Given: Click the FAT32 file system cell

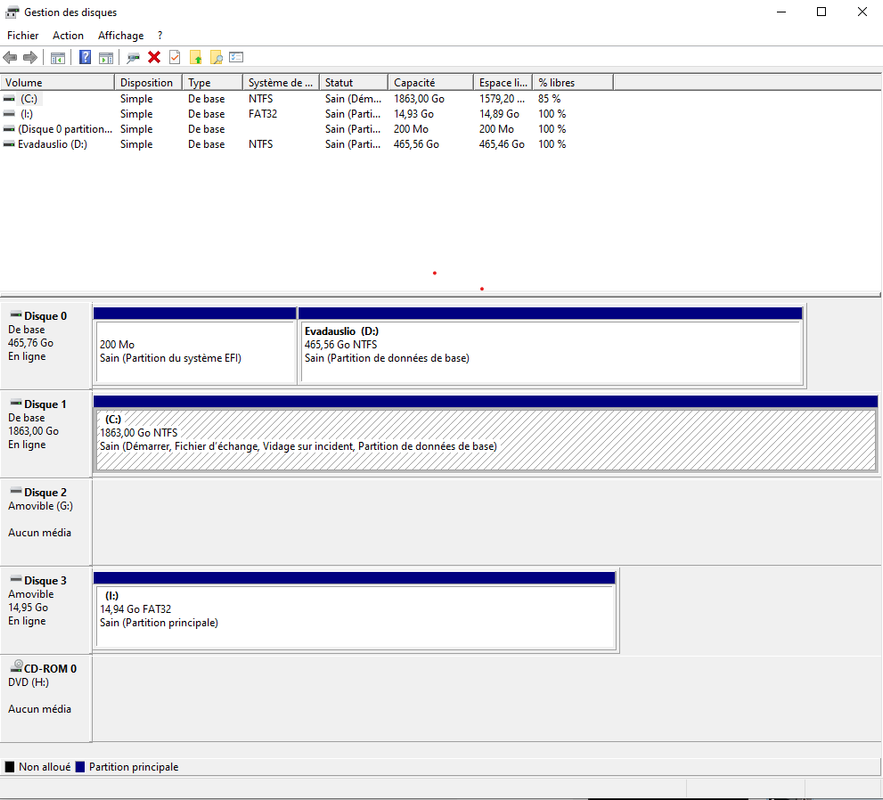Looking at the screenshot, I should [x=262, y=114].
